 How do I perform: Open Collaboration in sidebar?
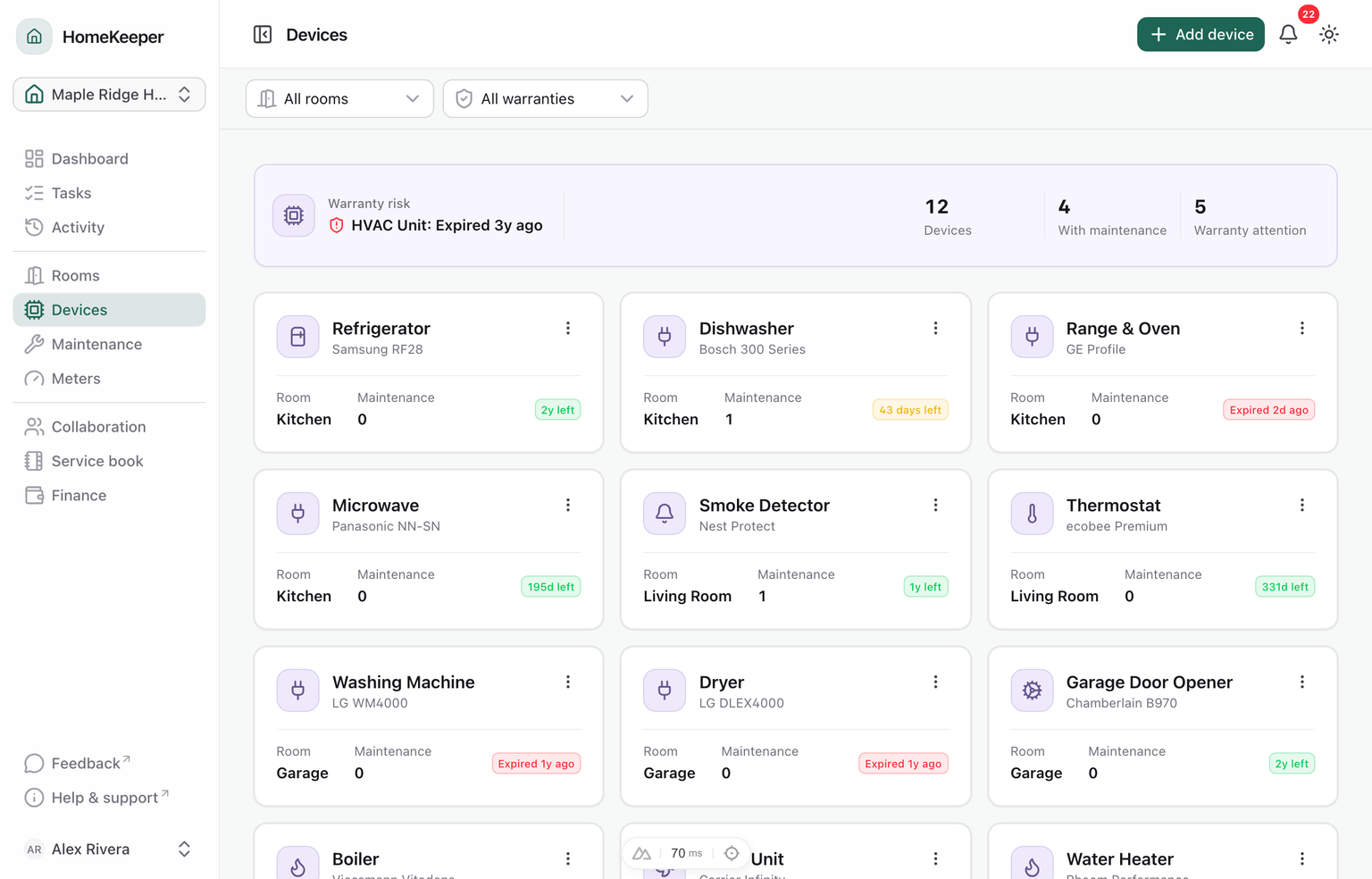click(x=109, y=427)
